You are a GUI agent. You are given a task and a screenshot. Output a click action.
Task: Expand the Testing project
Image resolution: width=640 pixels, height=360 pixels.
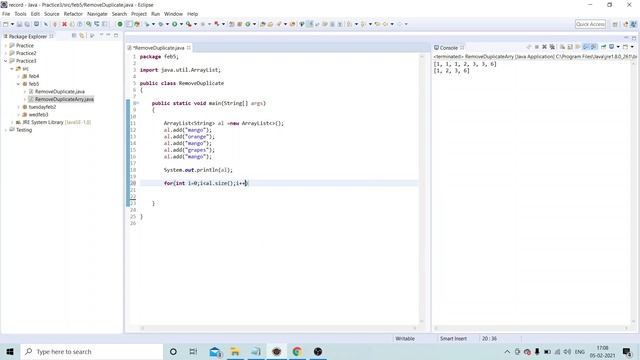[6, 130]
